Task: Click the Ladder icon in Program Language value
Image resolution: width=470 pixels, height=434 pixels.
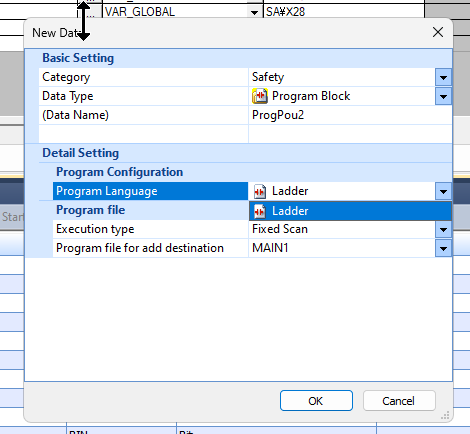Action: click(x=260, y=191)
